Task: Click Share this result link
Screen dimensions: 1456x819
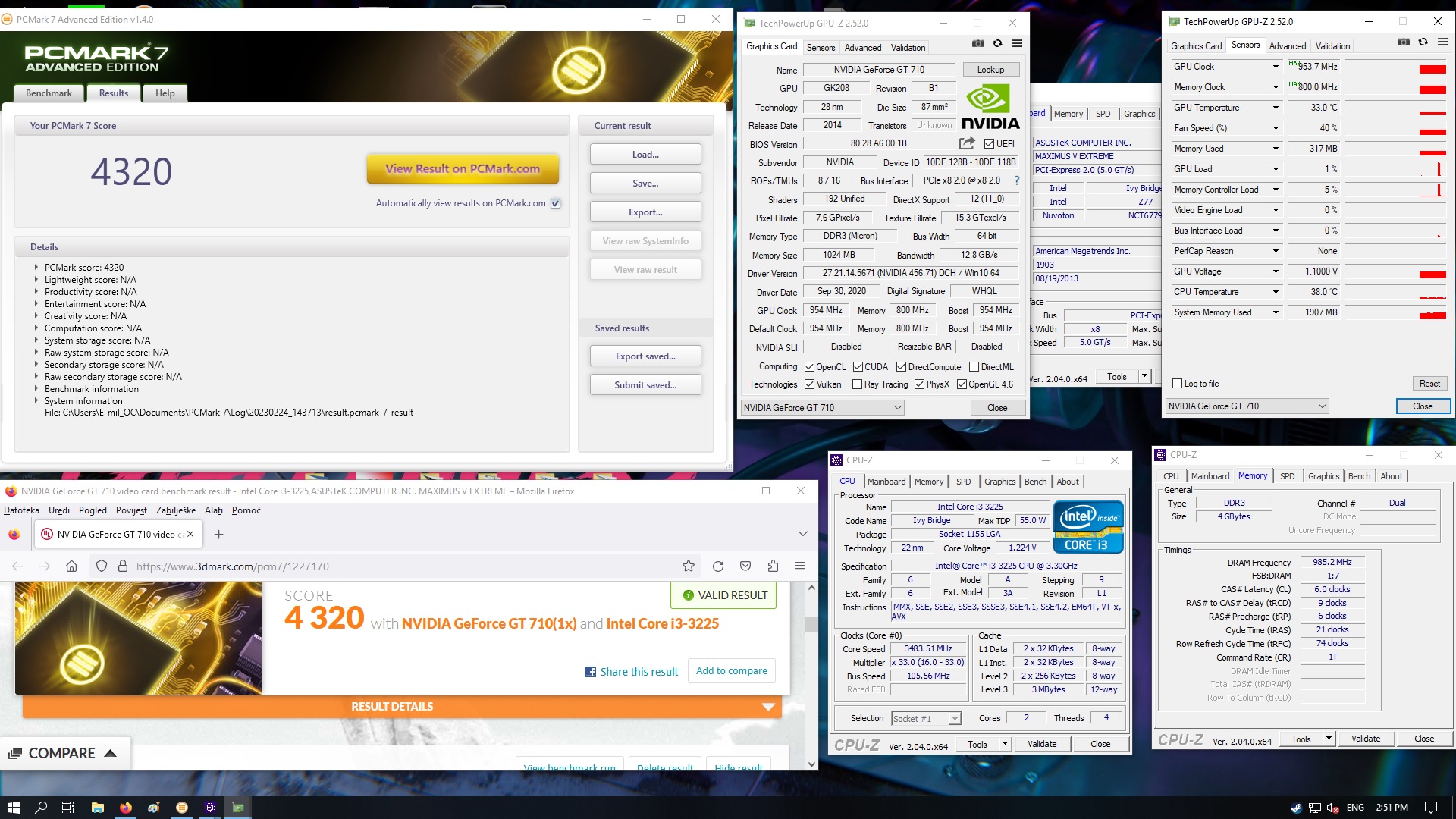Action: tap(632, 672)
